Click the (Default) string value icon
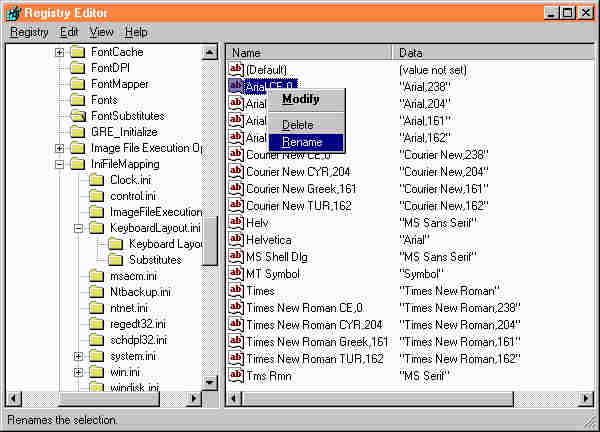This screenshot has width=600, height=432. point(236,69)
